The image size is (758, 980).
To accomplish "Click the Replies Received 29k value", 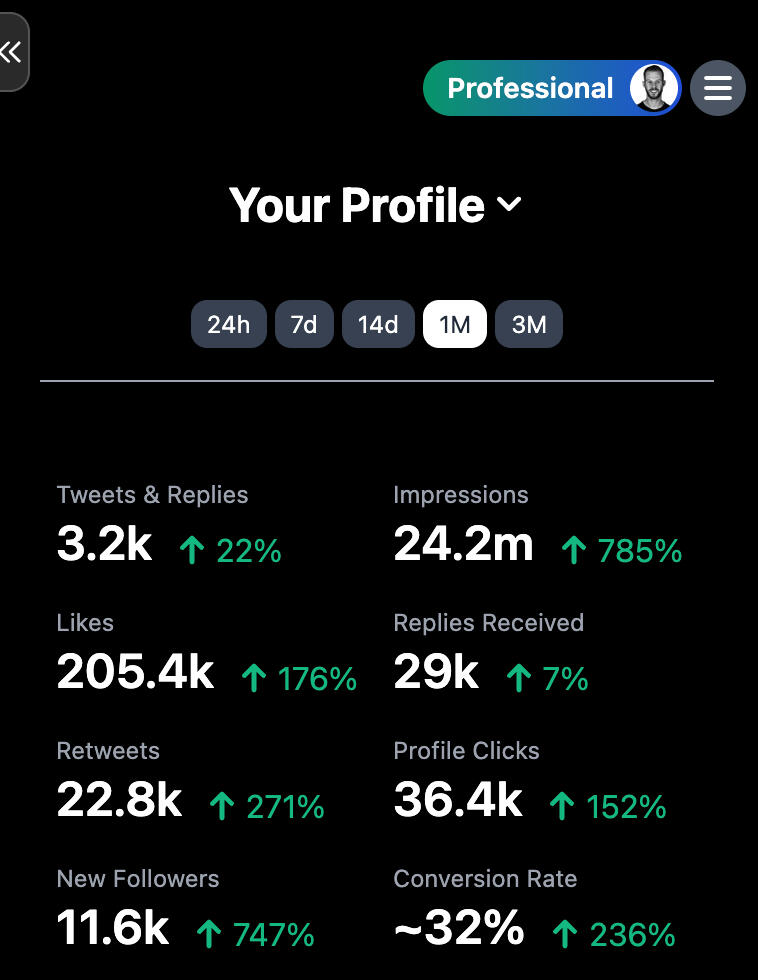I will pos(436,673).
